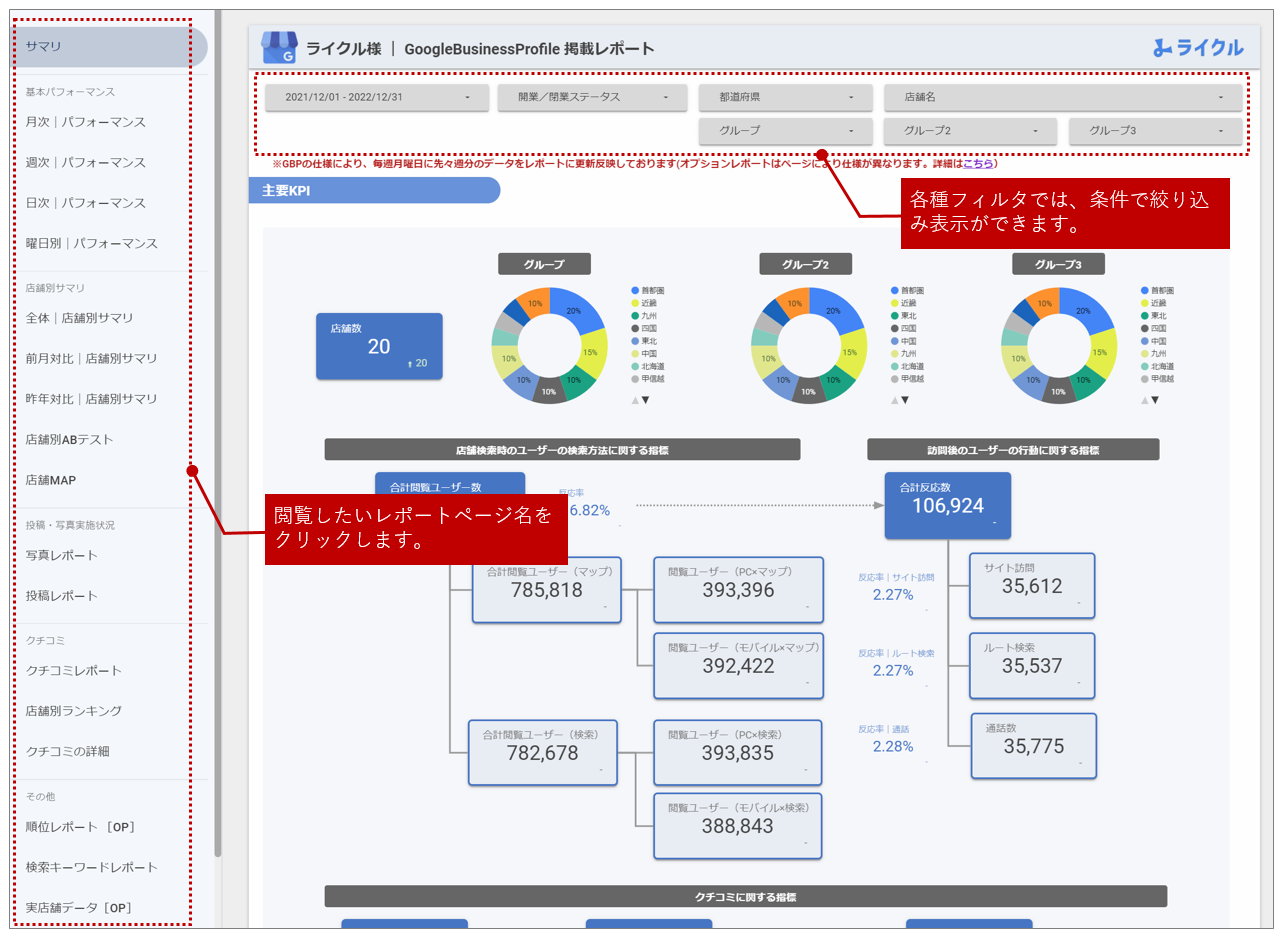Click the 店舗数 20 scorecard

pyautogui.click(x=379, y=347)
